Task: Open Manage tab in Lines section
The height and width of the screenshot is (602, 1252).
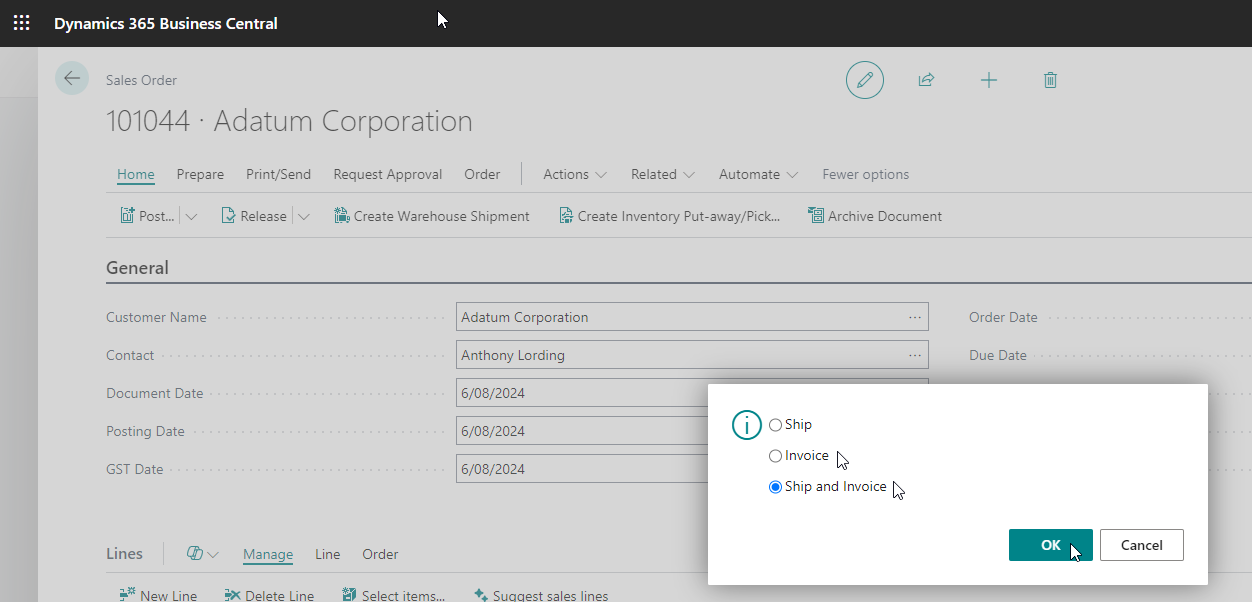Action: (268, 554)
